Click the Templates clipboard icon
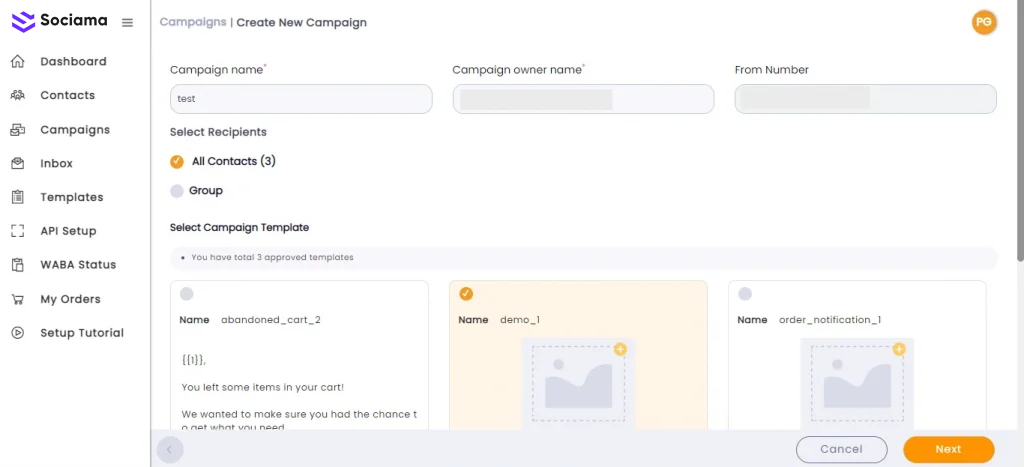This screenshot has width=1024, height=467. point(18,197)
